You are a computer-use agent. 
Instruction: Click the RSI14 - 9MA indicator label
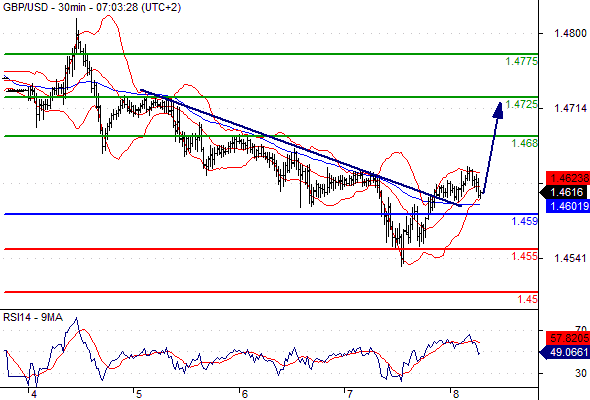33,318
